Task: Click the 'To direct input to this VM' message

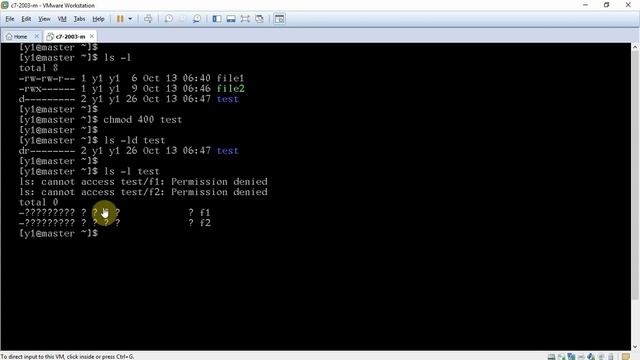Action: point(67,357)
